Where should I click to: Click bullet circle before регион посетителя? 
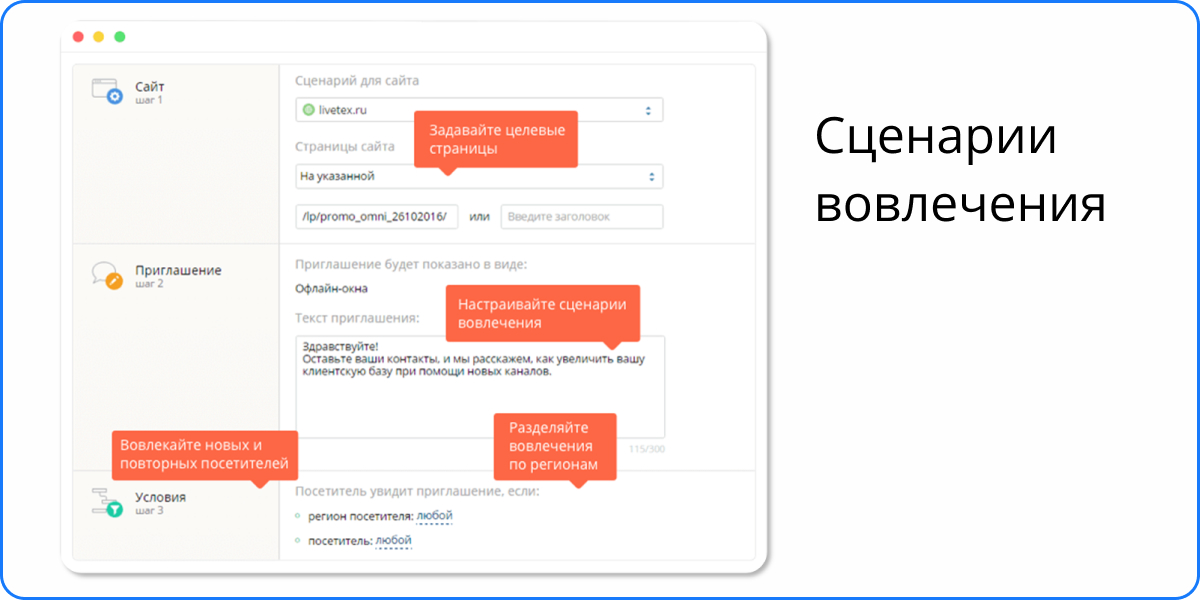click(x=298, y=516)
